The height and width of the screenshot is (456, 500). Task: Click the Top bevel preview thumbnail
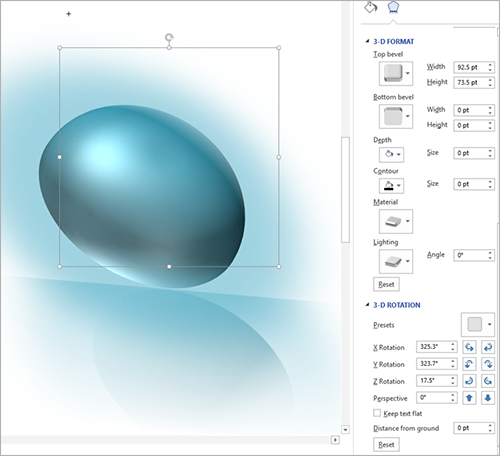tap(393, 73)
